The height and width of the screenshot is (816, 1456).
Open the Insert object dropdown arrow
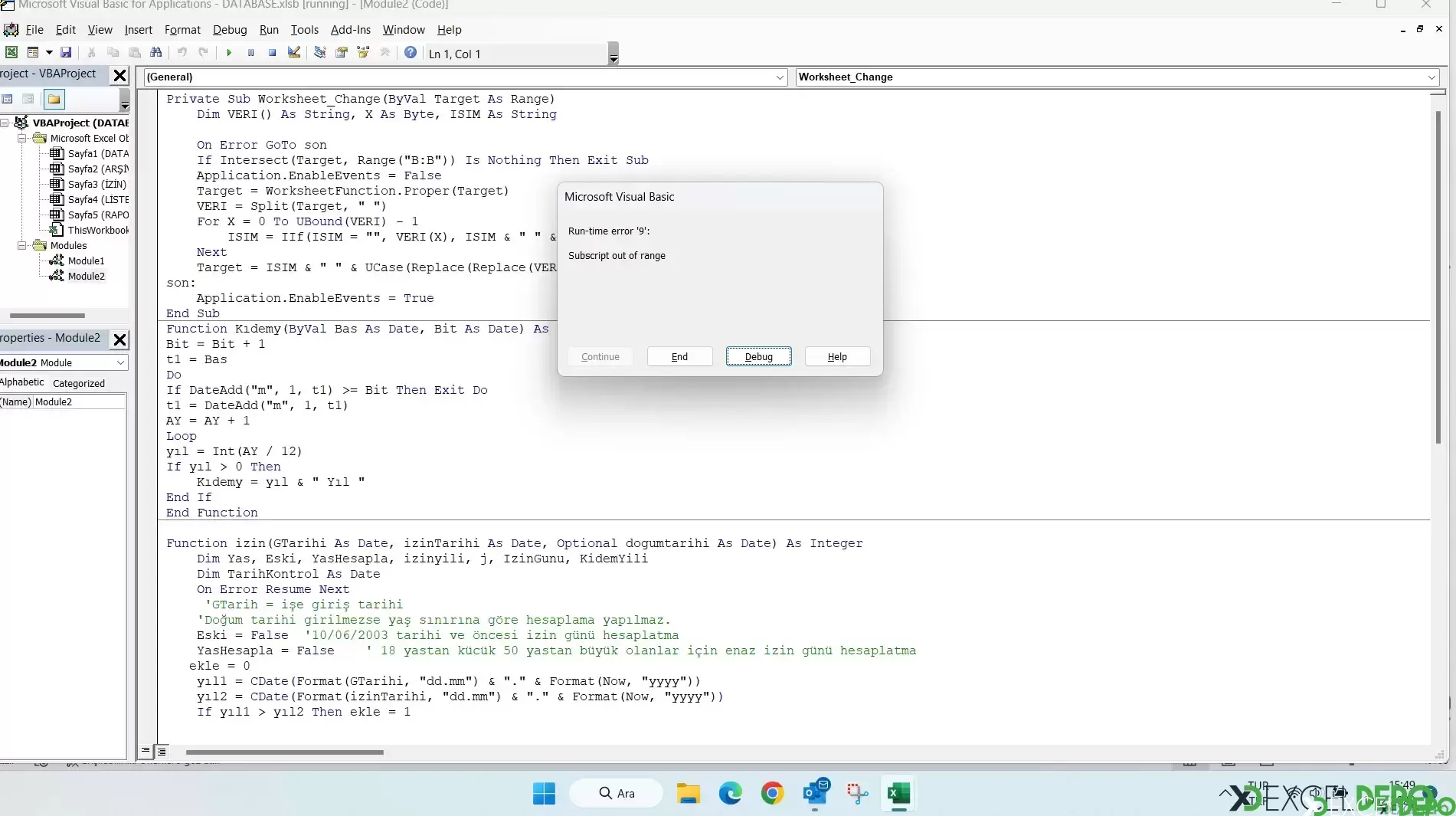pyautogui.click(x=49, y=53)
